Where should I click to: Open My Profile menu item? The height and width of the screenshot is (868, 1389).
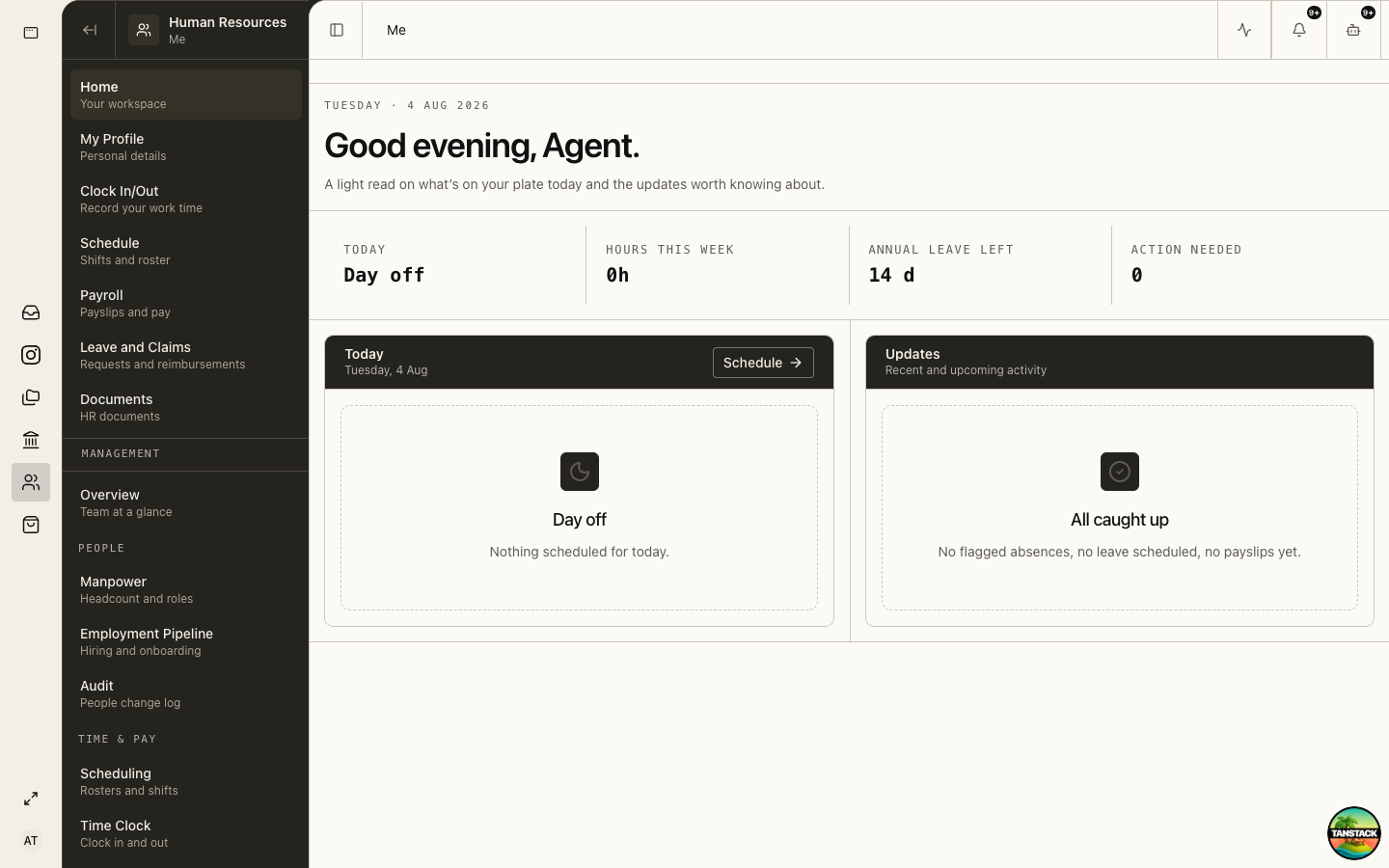tap(186, 147)
